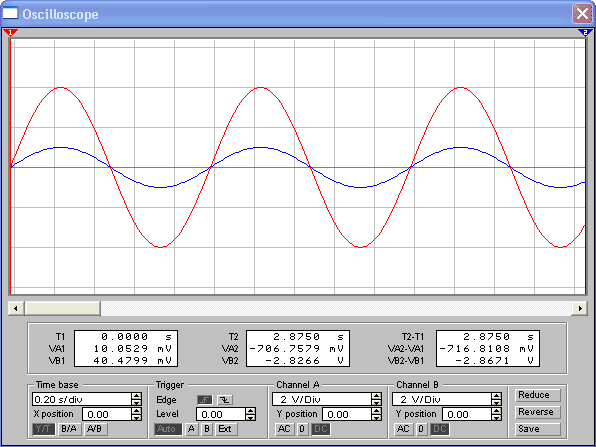596x447 pixels.
Task: Click the rising edge trigger icon
Action: (x=204, y=399)
